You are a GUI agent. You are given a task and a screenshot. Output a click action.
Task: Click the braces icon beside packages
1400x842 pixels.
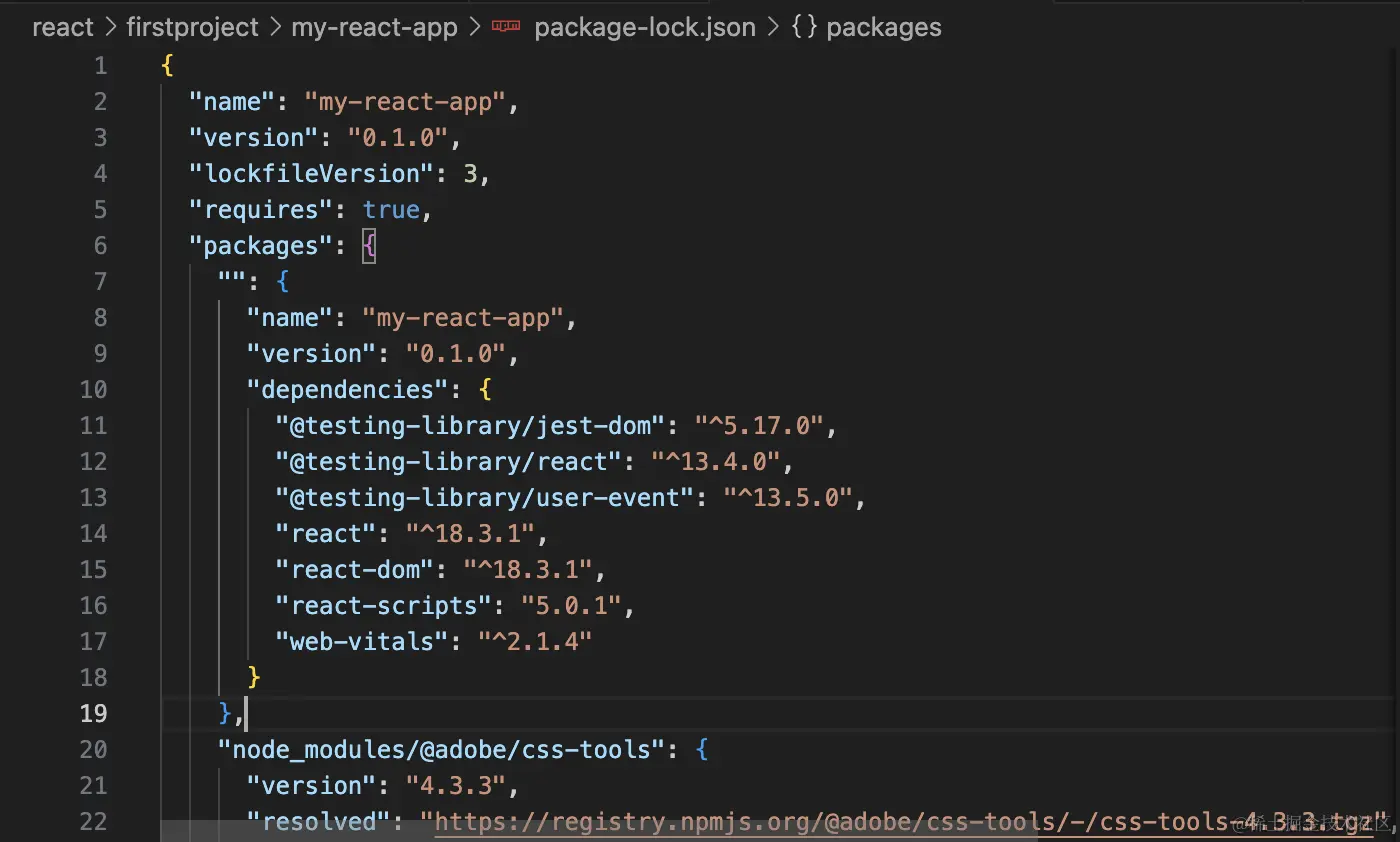pyautogui.click(x=804, y=27)
